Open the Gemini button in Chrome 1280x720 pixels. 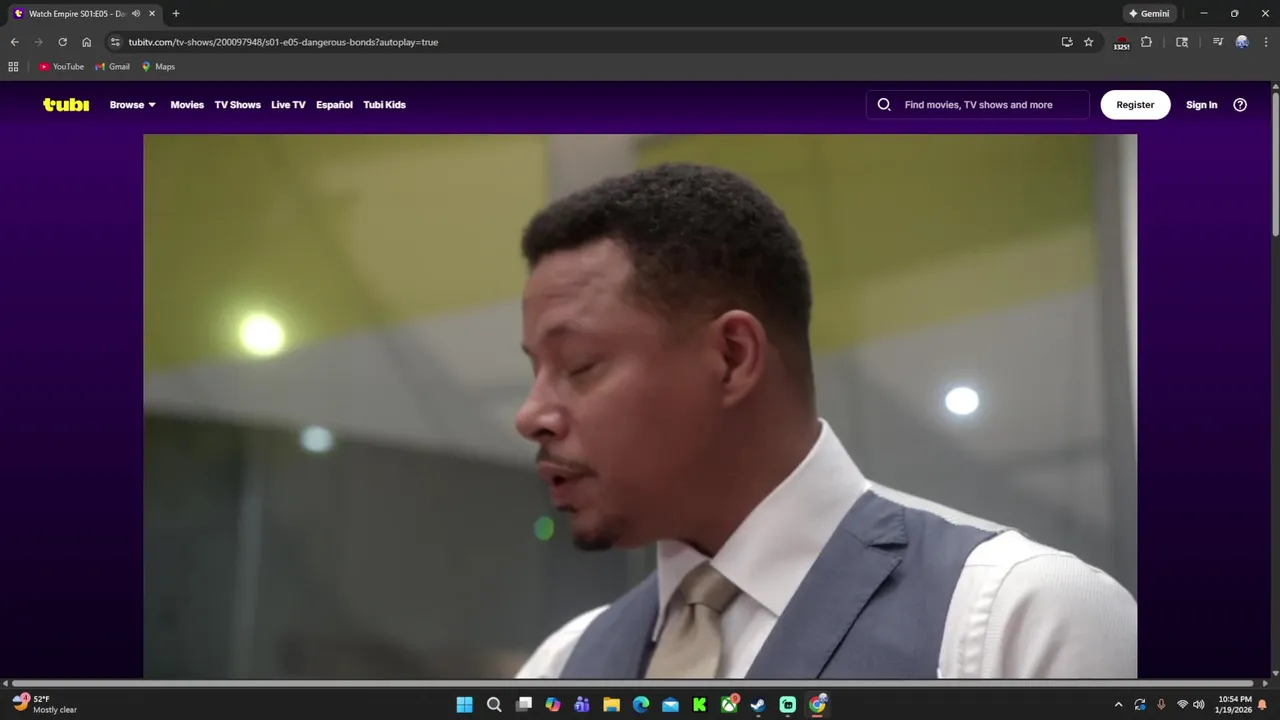(x=1149, y=14)
